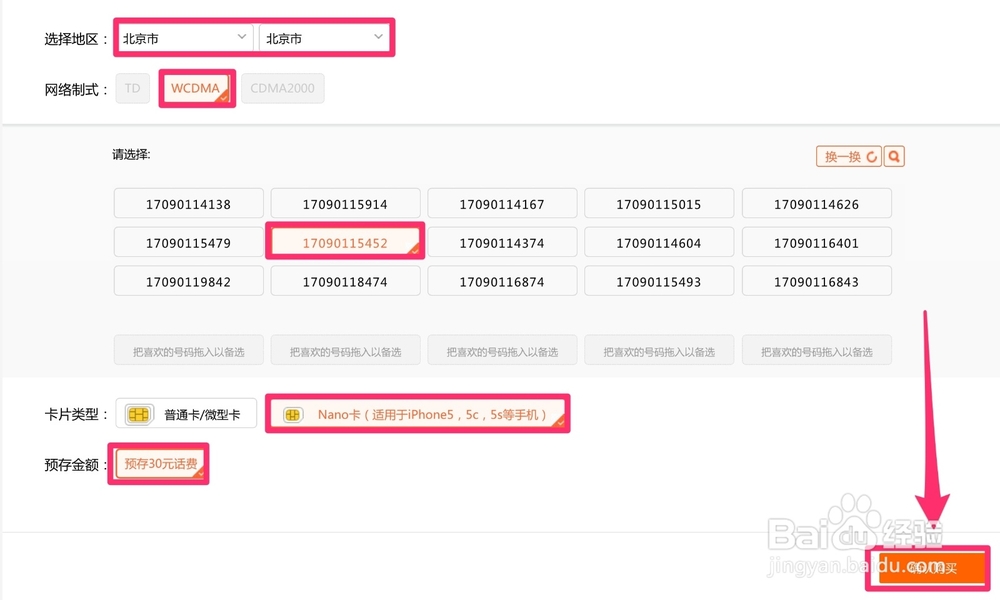The image size is (1000, 600).
Task: Choose phone number 17090114374
Action: [x=502, y=242]
